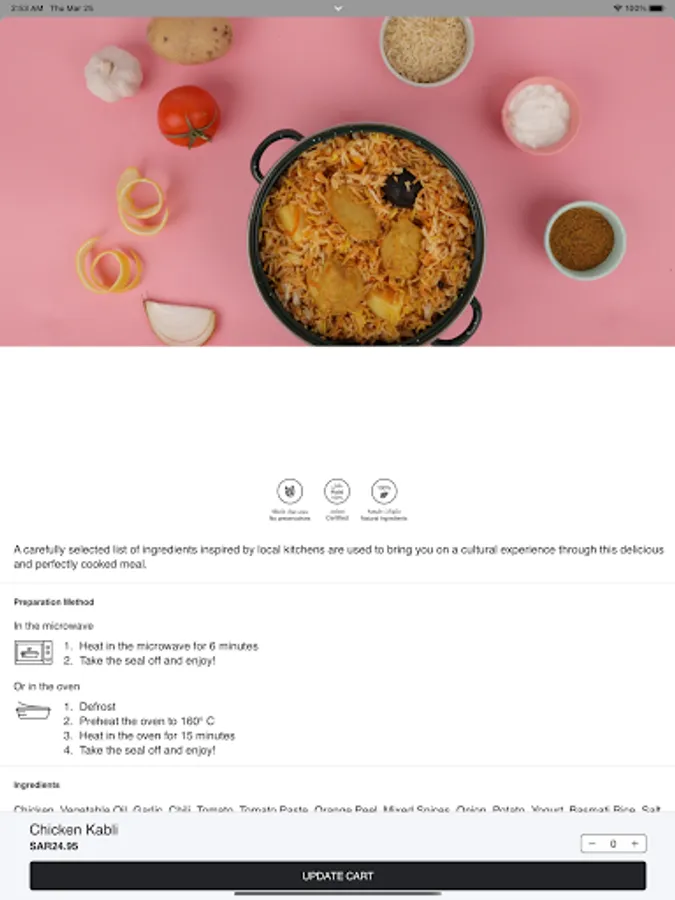Screen dimensions: 675x900
Task: Tap the Chicken Kabli dish photo
Action: 338,181
